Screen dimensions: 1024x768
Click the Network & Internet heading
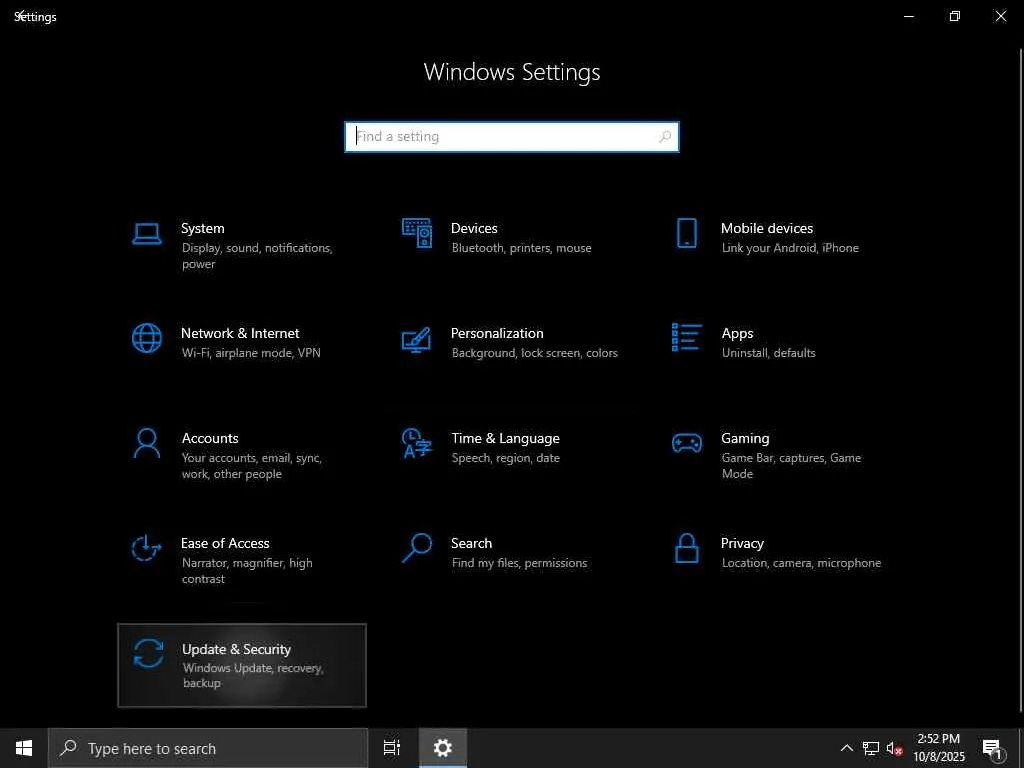point(240,333)
